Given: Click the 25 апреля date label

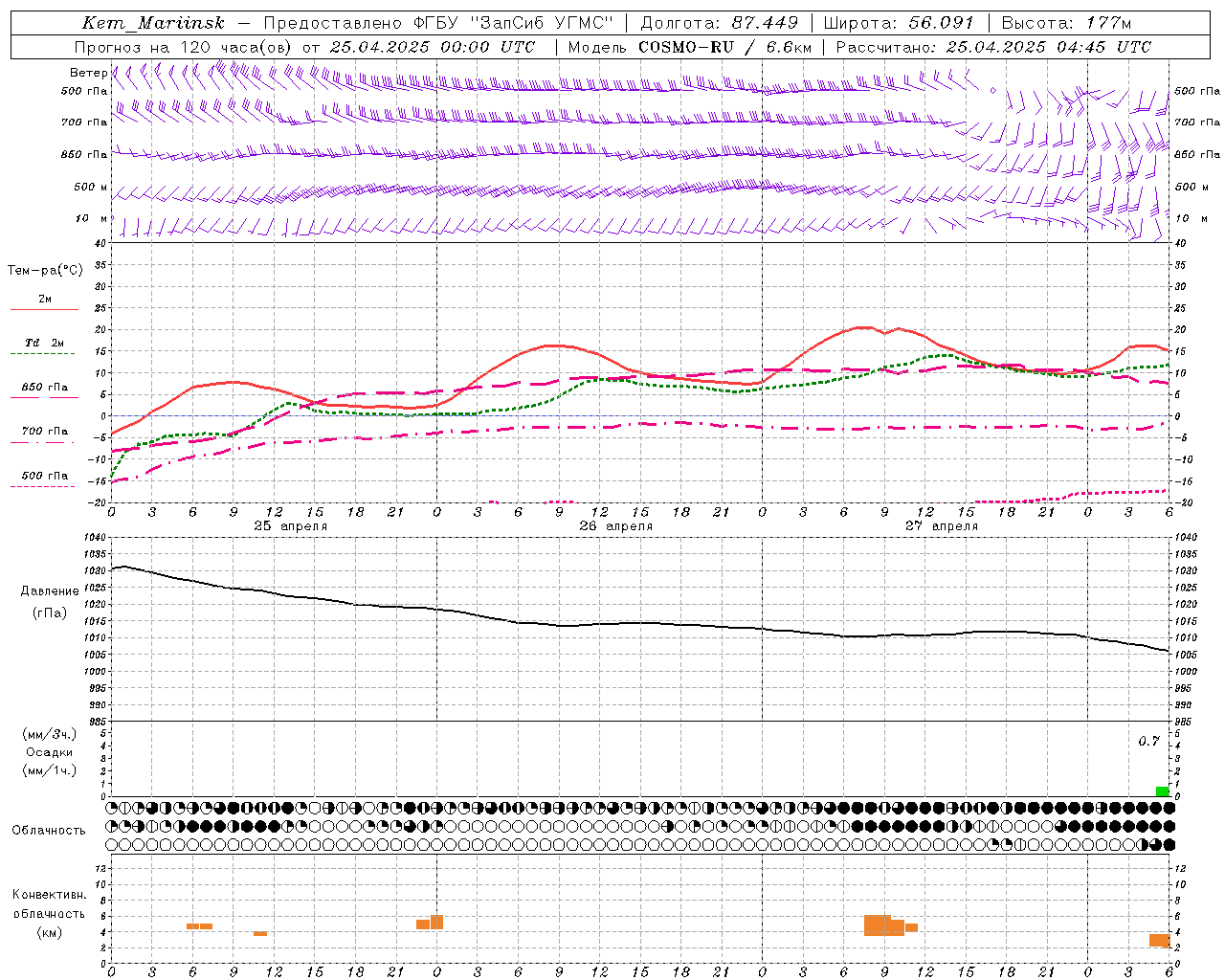Looking at the screenshot, I should pyautogui.click(x=291, y=526).
